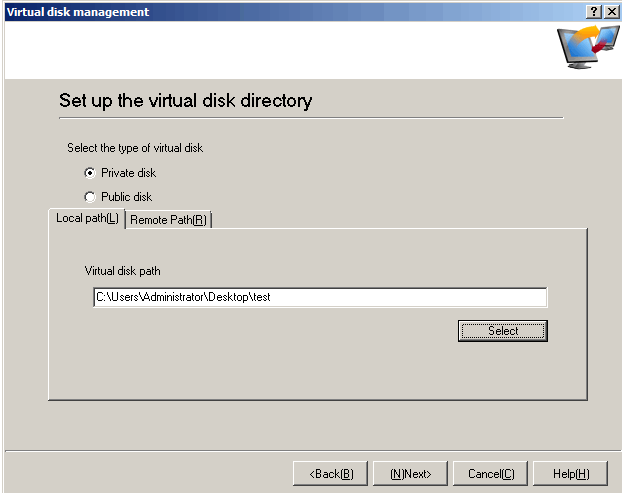Select the Private disk radio button
Image resolution: width=622 pixels, height=493 pixels.
click(89, 173)
